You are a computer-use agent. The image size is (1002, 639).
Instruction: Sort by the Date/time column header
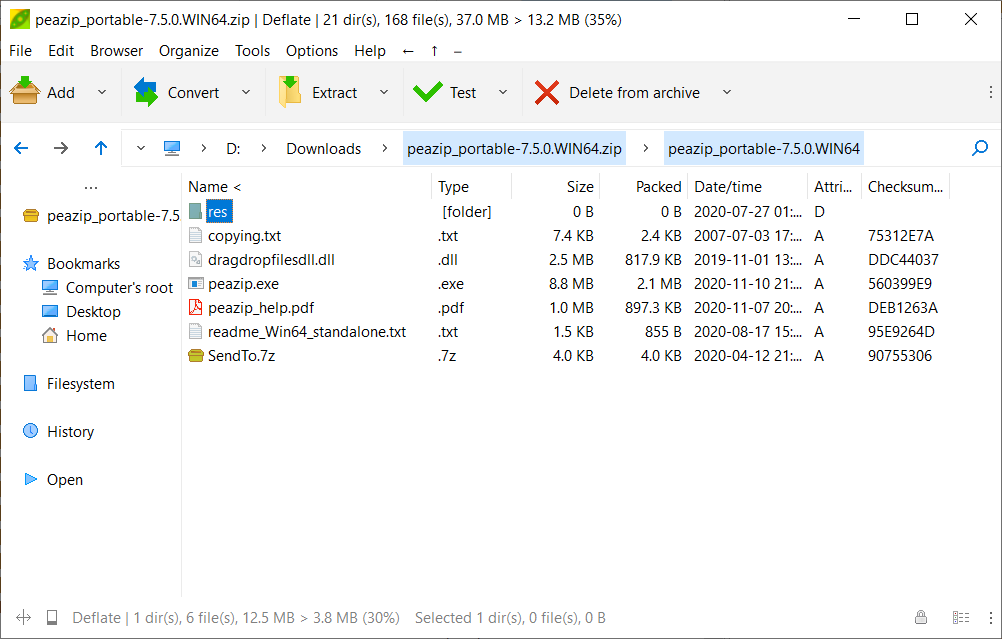(747, 187)
